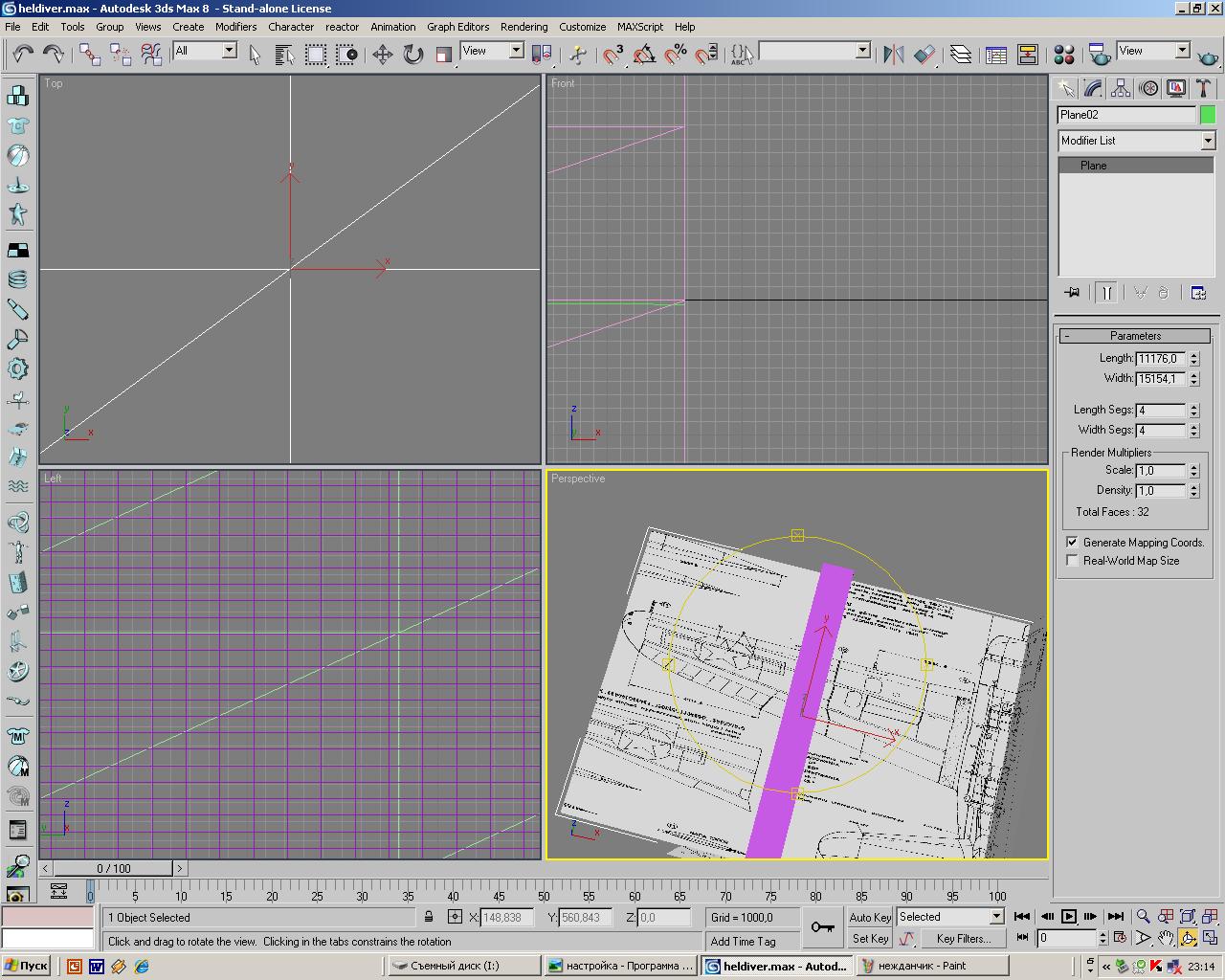Click the Mirror selected objects icon
The height and width of the screenshot is (980, 1225).
tap(893, 55)
